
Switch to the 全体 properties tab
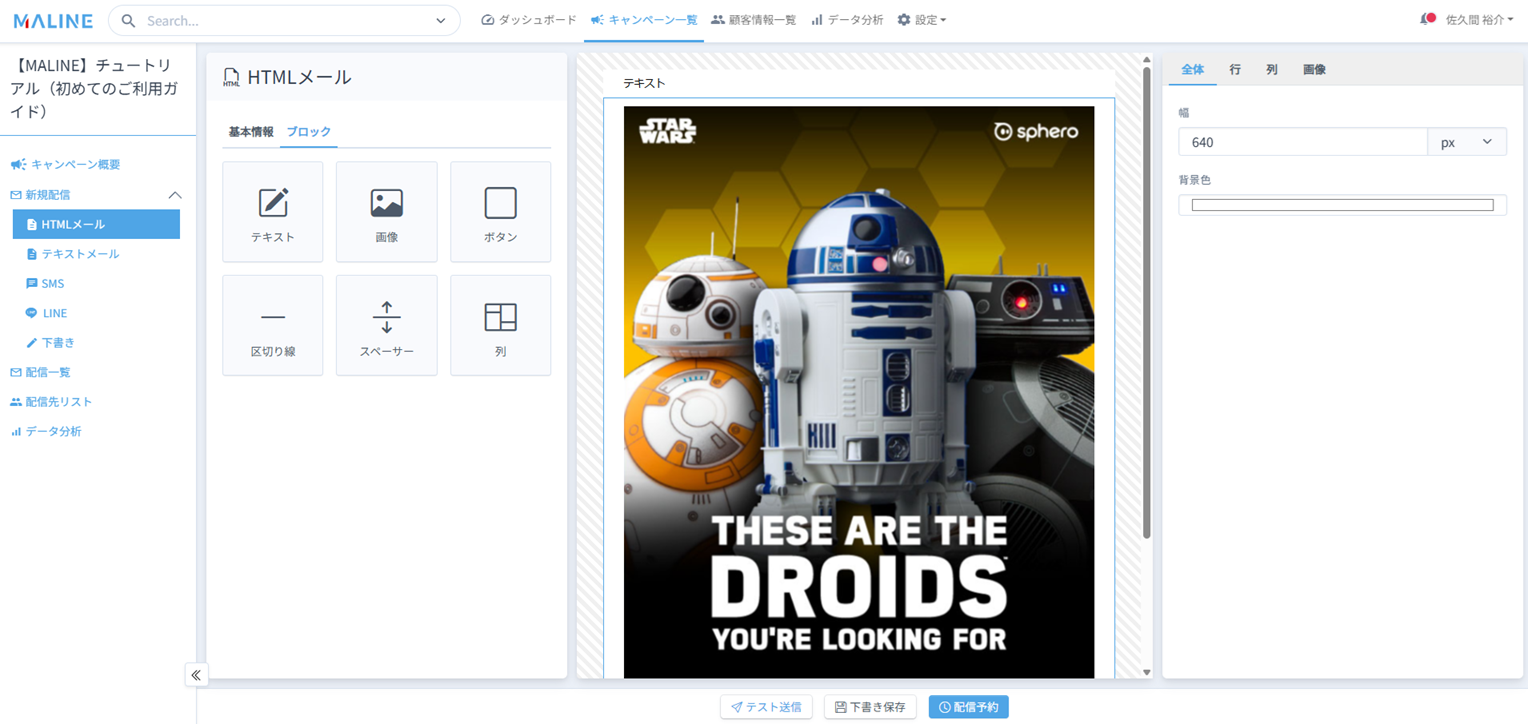click(1193, 70)
